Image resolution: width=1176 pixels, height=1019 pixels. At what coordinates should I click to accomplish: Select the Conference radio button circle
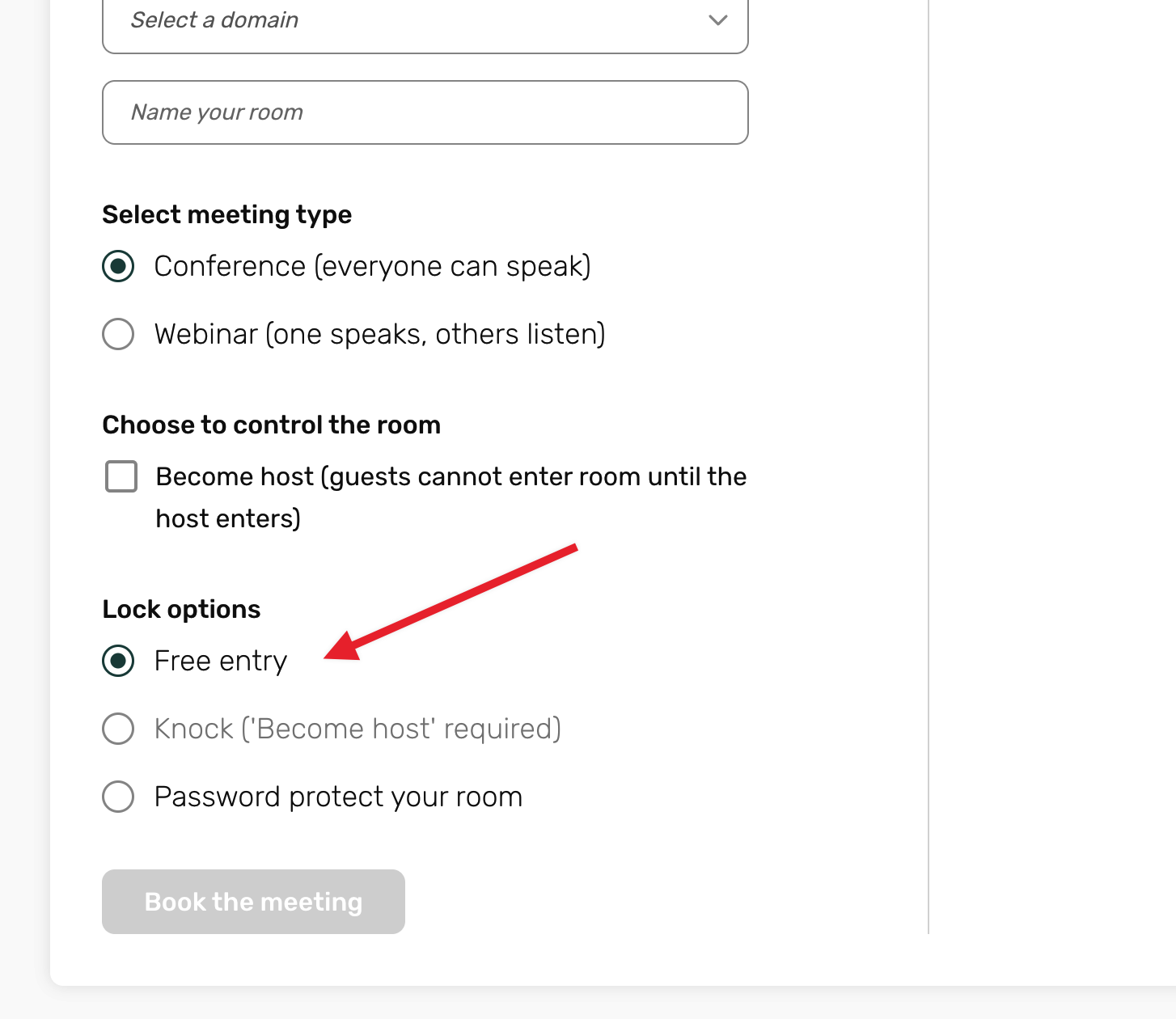(x=118, y=266)
